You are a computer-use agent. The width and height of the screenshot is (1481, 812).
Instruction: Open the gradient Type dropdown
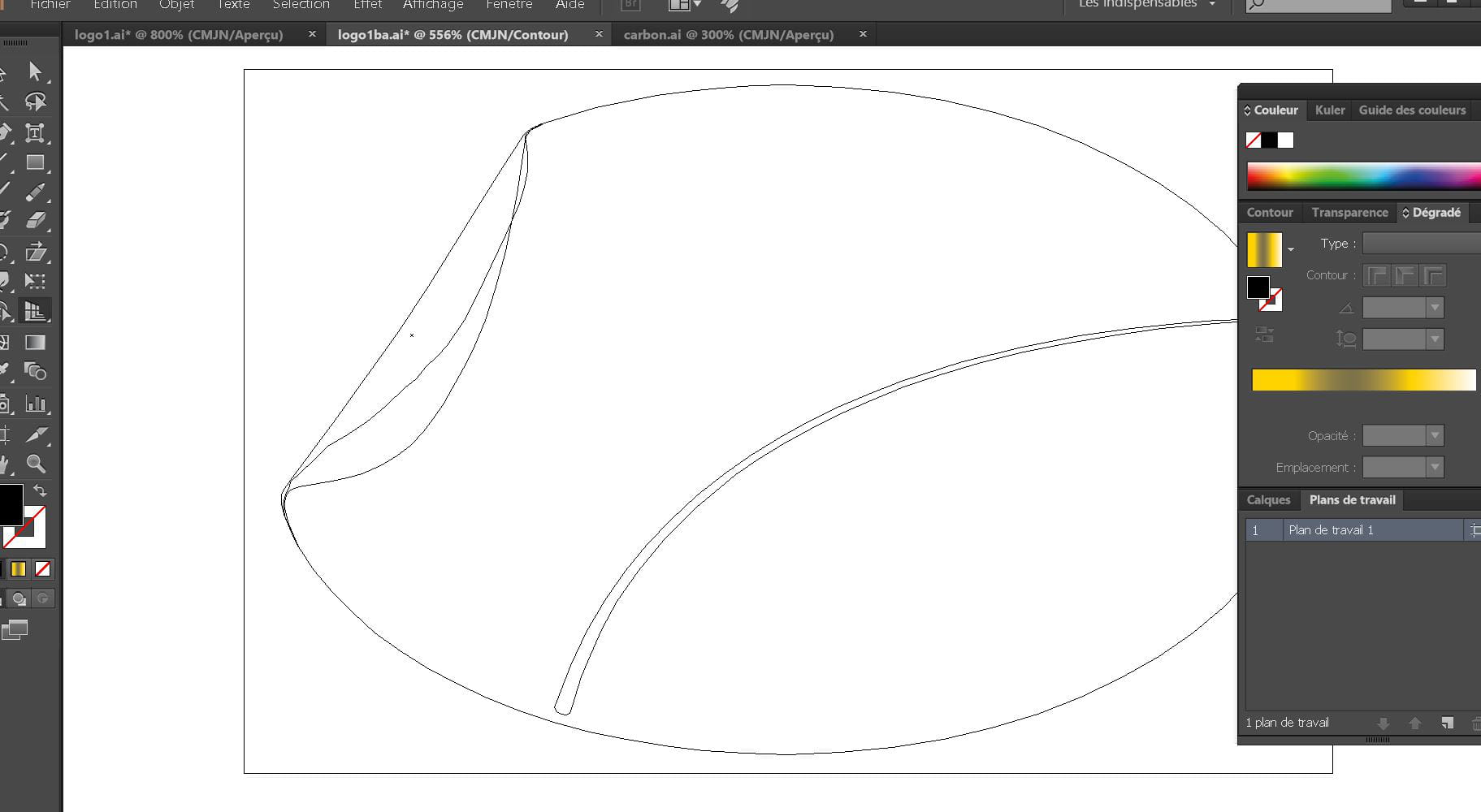pos(1422,243)
